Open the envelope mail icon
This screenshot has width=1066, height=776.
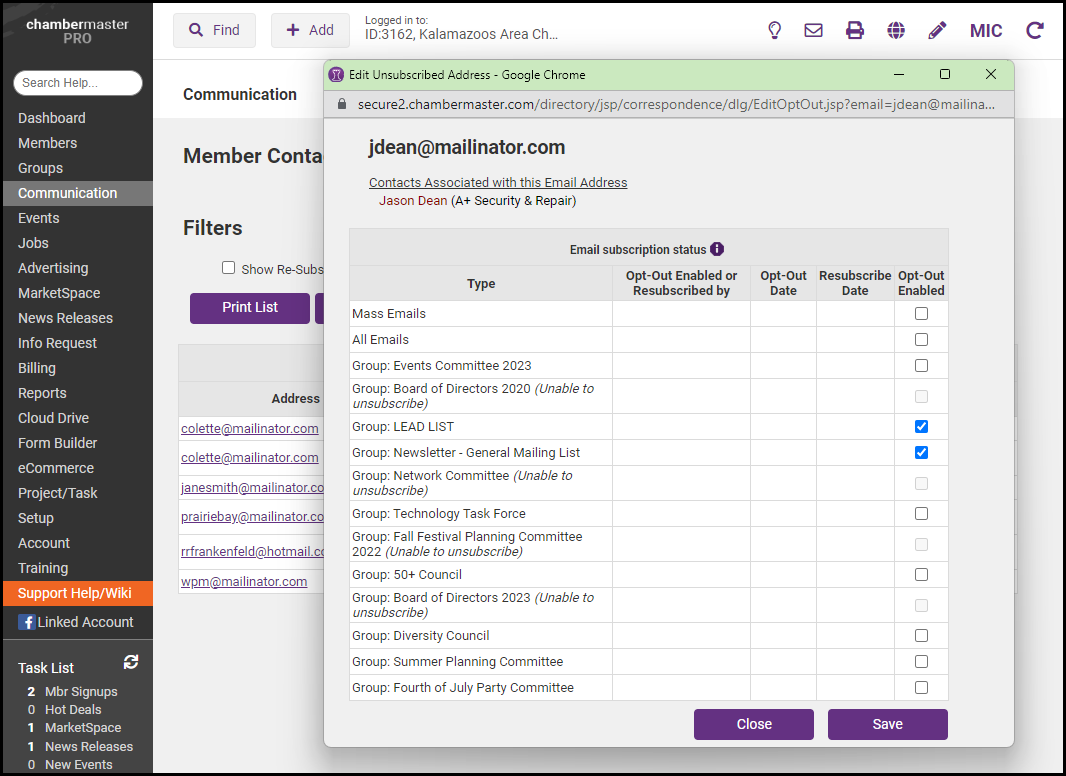coord(814,31)
